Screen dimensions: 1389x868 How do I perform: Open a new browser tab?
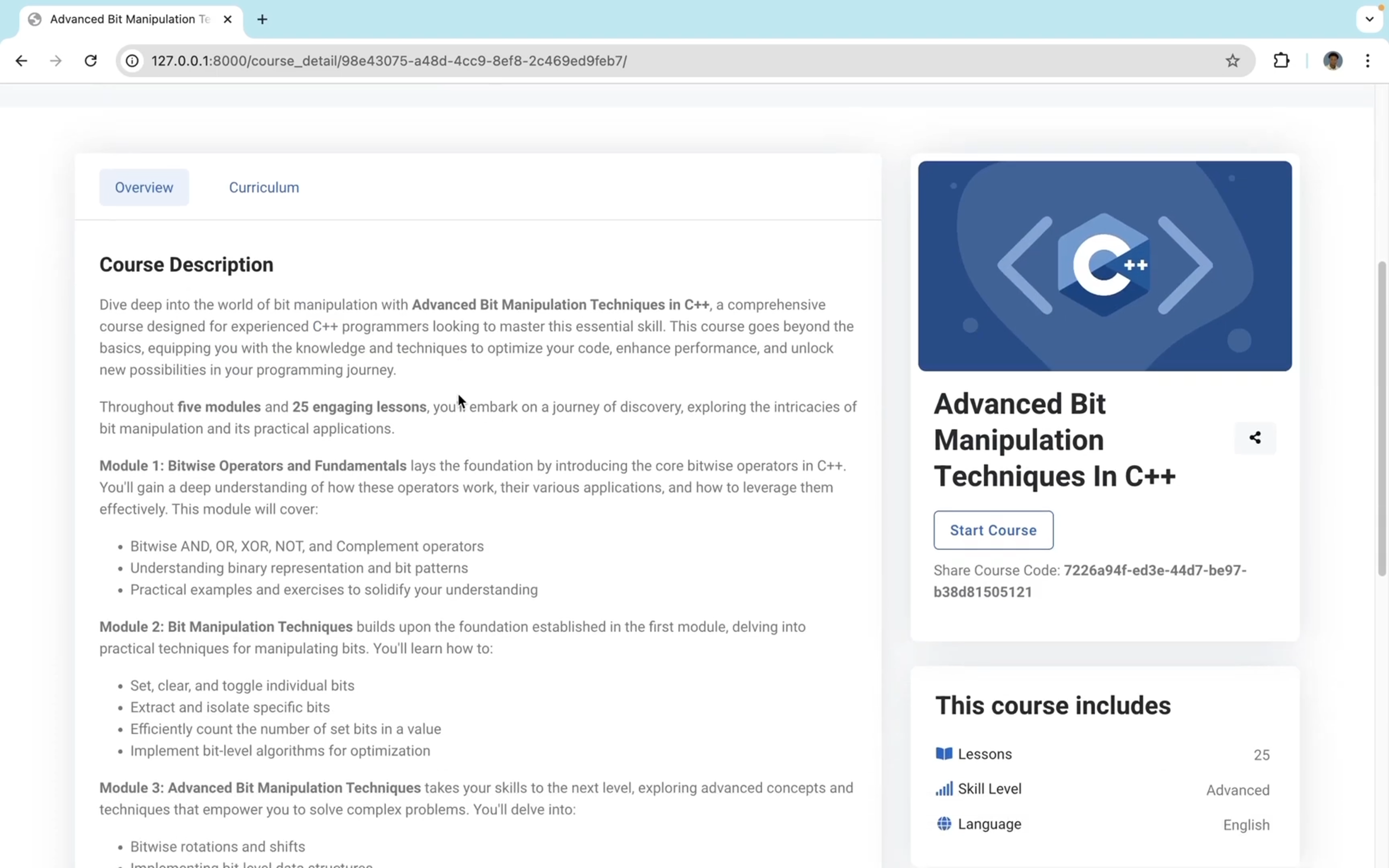(262, 19)
